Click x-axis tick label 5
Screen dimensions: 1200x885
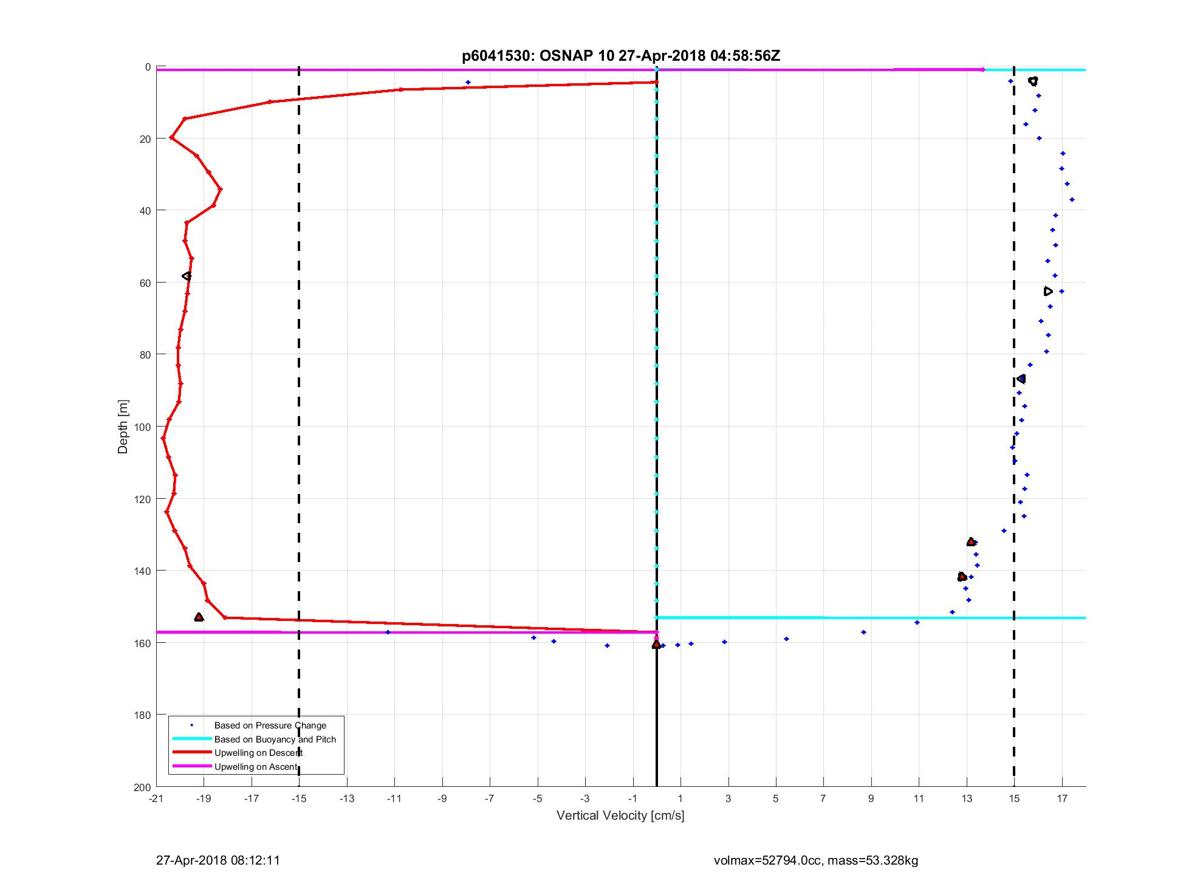776,798
